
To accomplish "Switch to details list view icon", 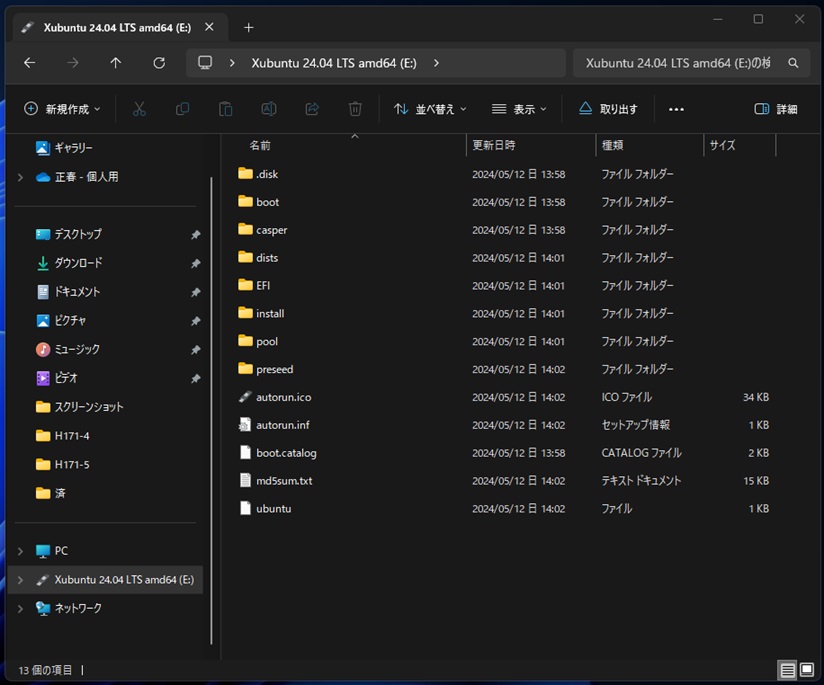I will pyautogui.click(x=787, y=670).
